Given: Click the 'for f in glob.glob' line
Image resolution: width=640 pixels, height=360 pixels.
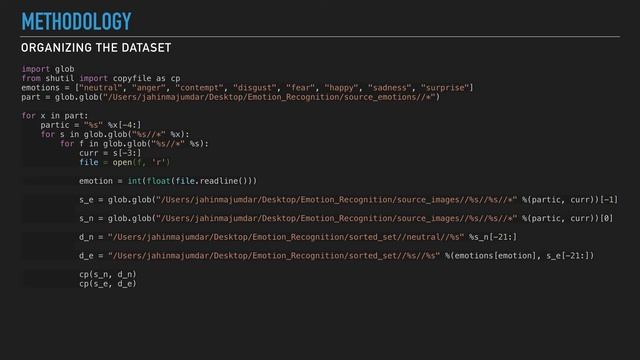Looking at the screenshot, I should pyautogui.click(x=134, y=144).
